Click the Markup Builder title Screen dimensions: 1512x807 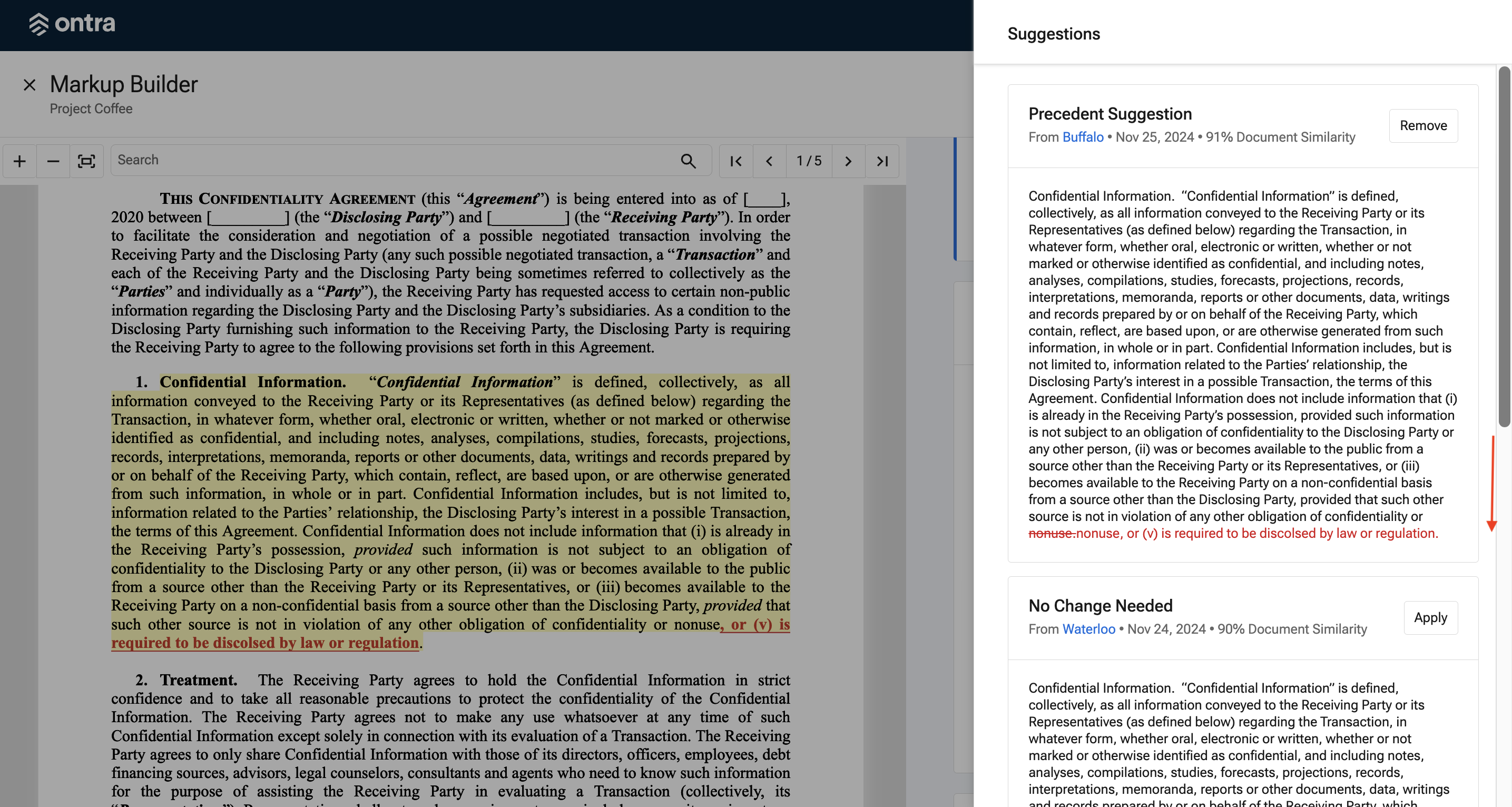point(124,84)
